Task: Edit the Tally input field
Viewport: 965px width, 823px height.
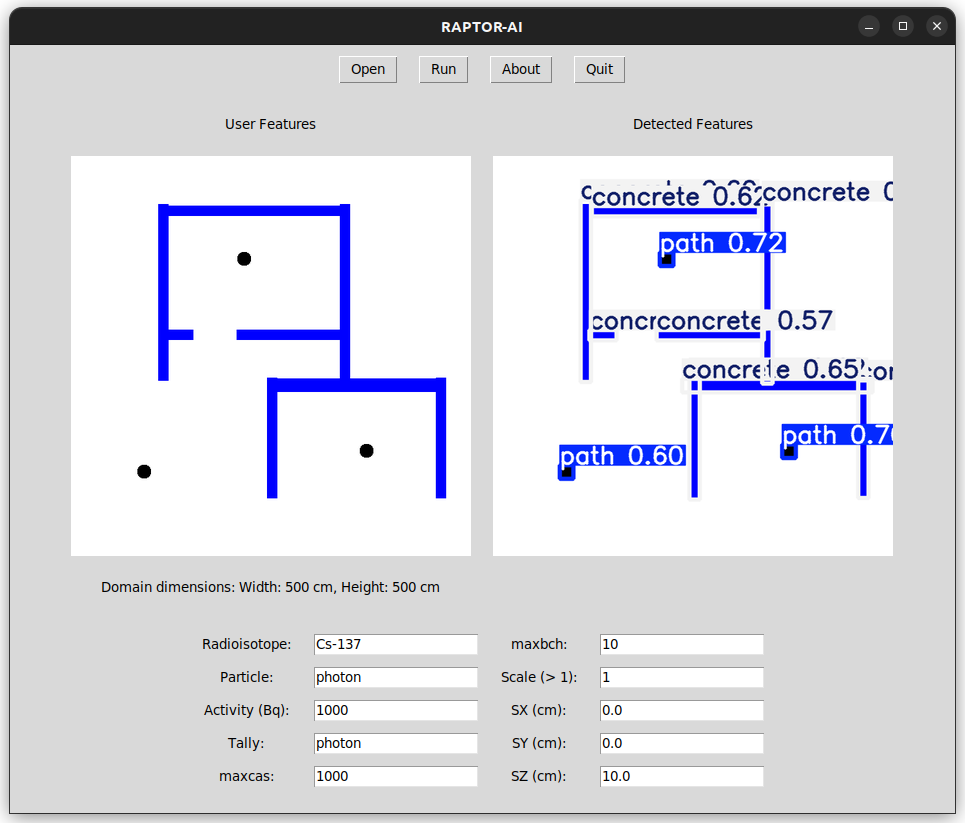Action: click(395, 744)
